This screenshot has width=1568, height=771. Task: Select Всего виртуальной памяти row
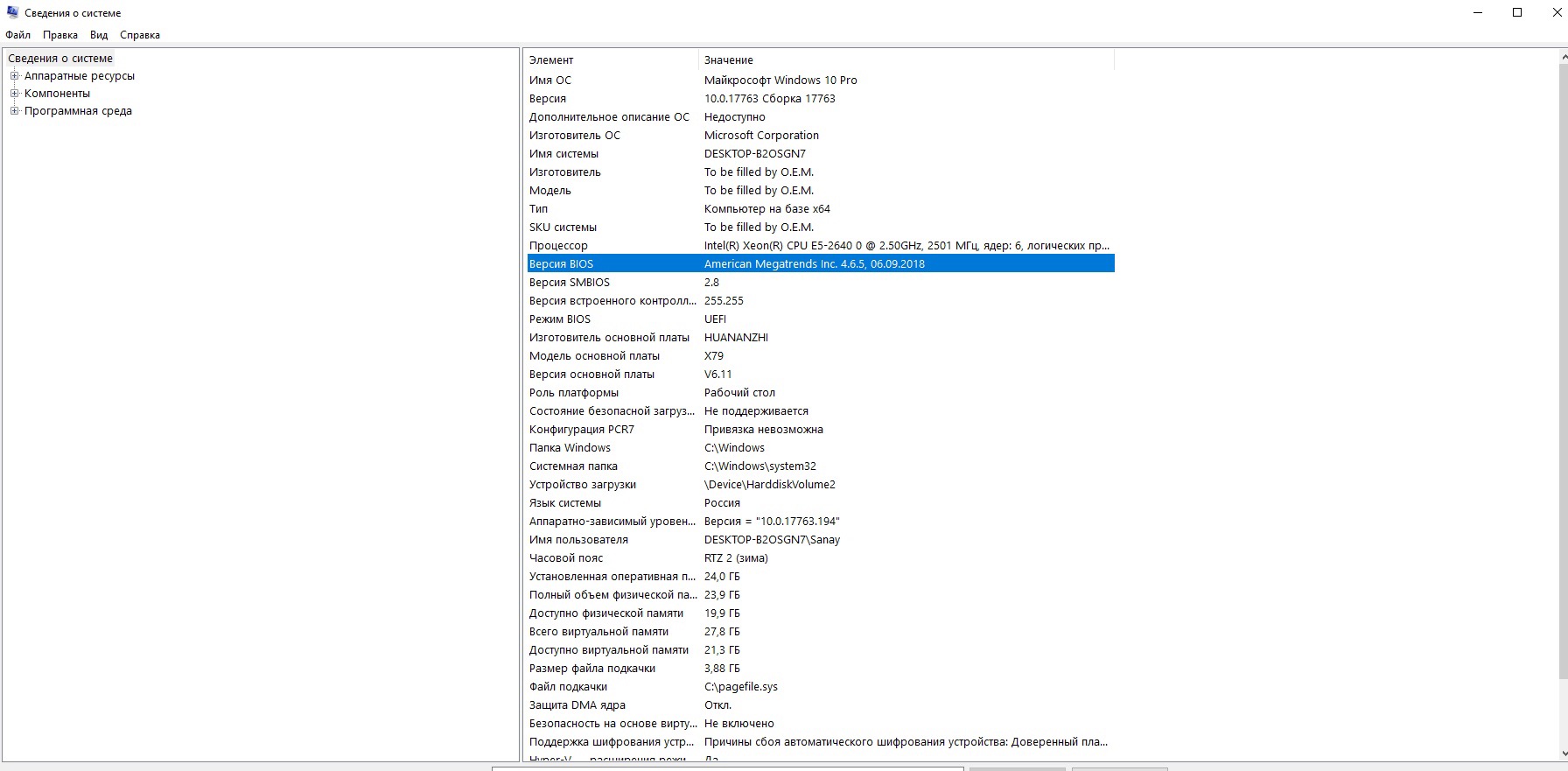[x=819, y=632]
